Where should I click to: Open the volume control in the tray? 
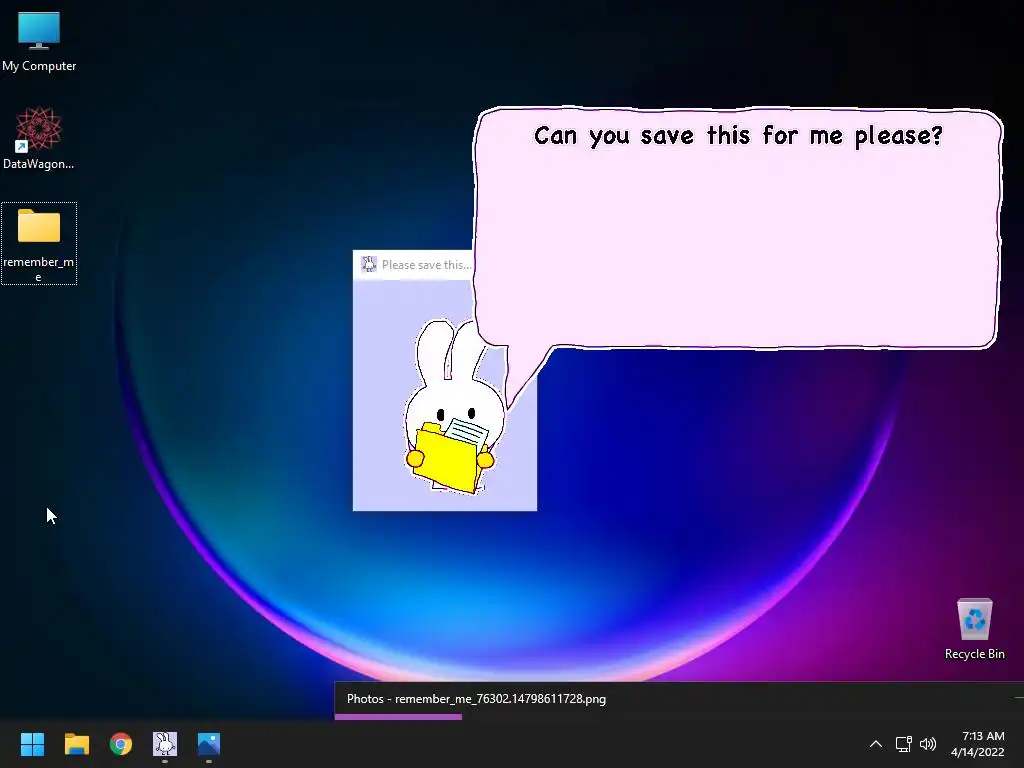coord(927,744)
